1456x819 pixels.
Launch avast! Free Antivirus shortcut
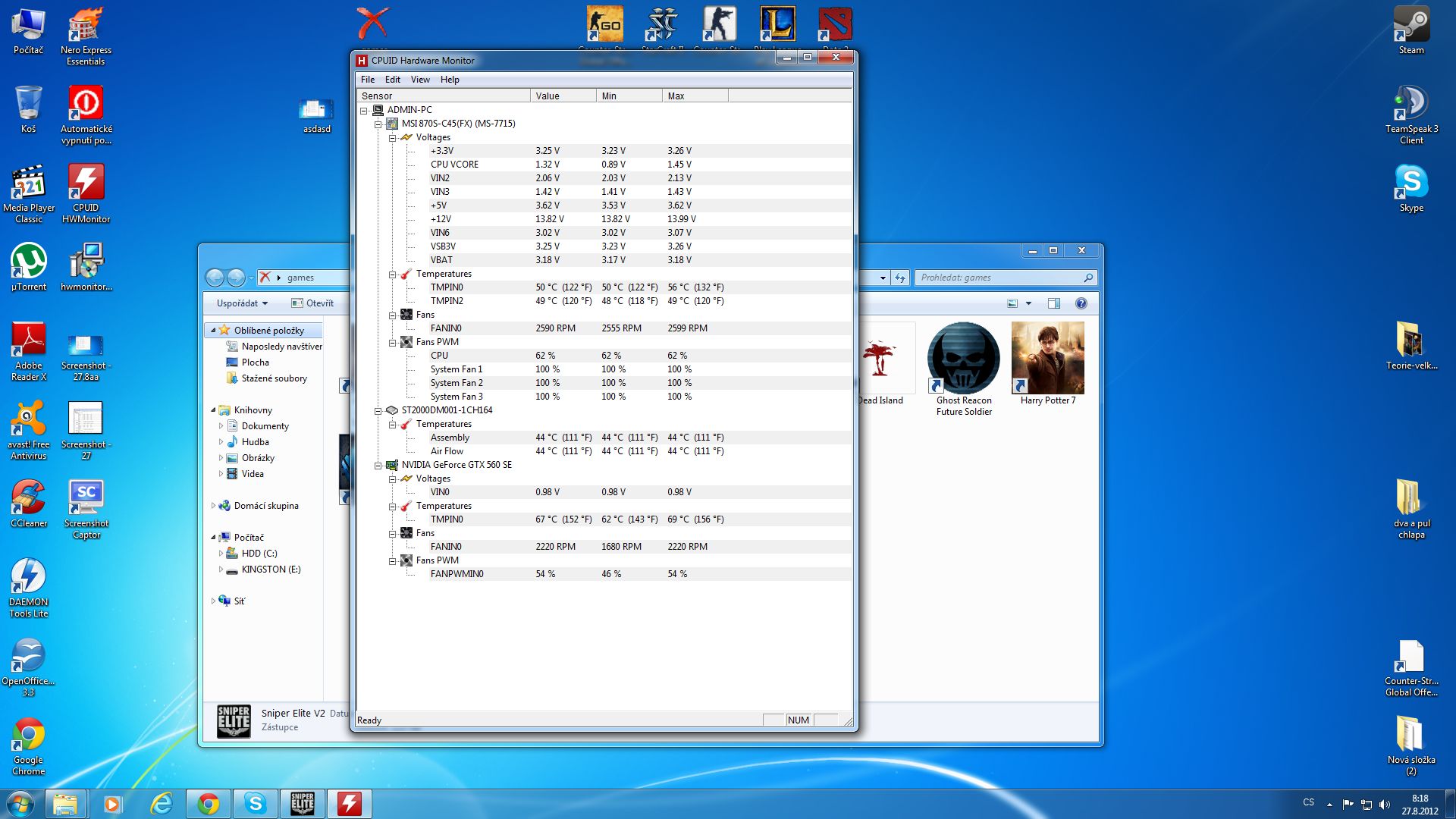coord(29,431)
